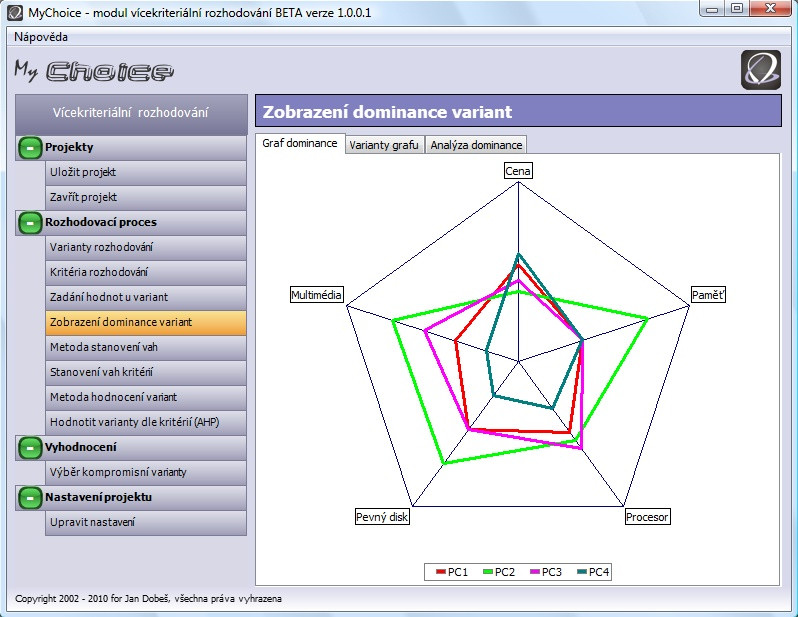This screenshot has width=798, height=617.
Task: Open Kritéria rozhodování
Action: click(146, 272)
